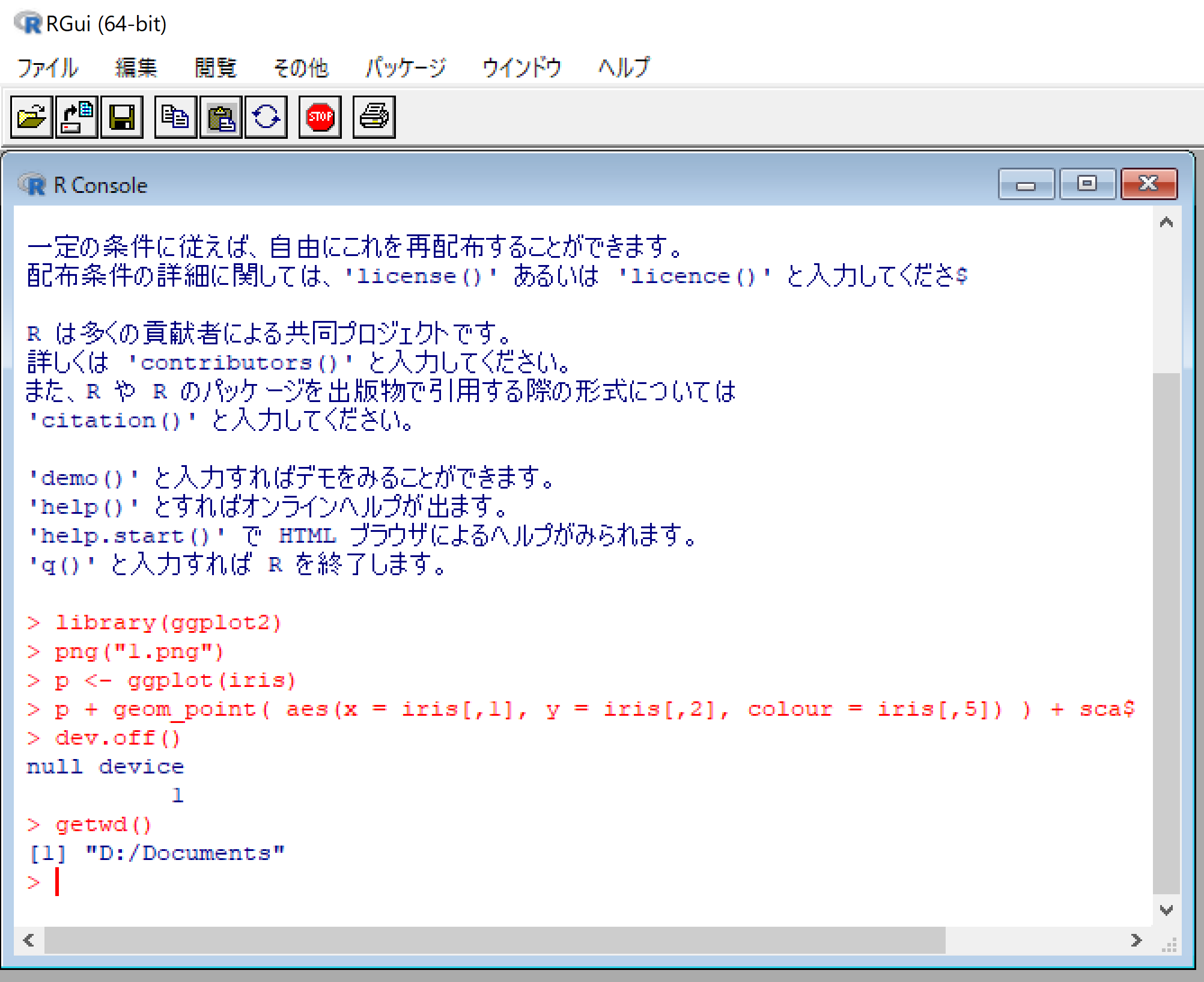Click the horizontal scrollbar left arrow
The image size is (1204, 982).
28,940
